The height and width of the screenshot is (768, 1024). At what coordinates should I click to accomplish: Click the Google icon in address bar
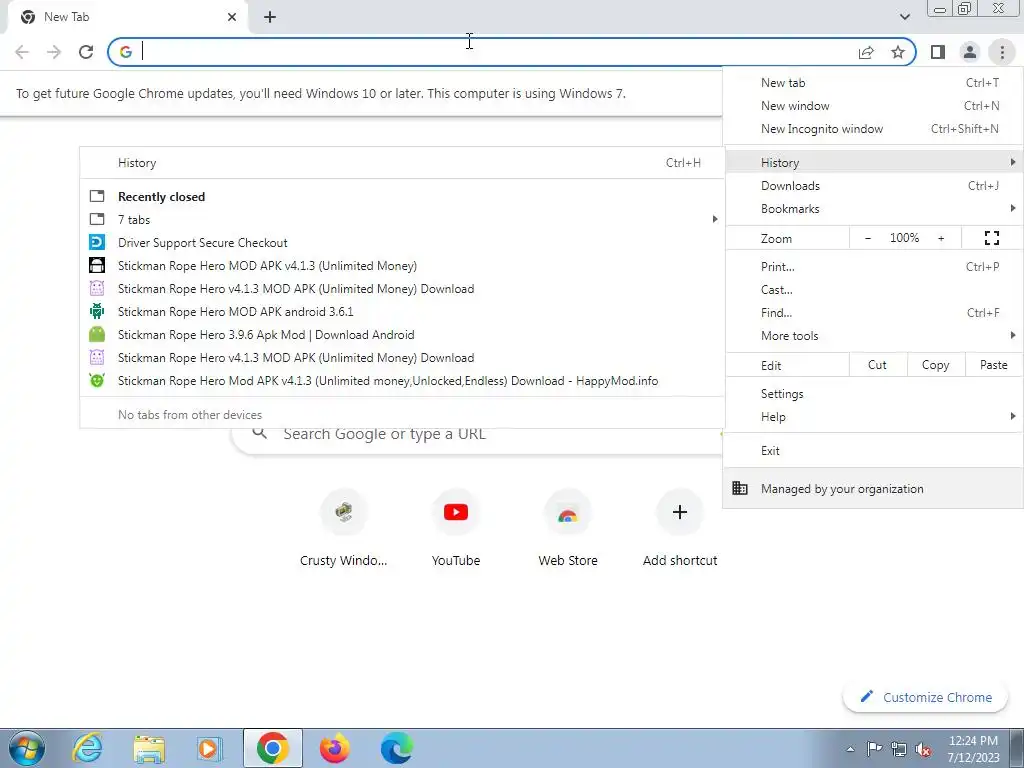pos(126,52)
